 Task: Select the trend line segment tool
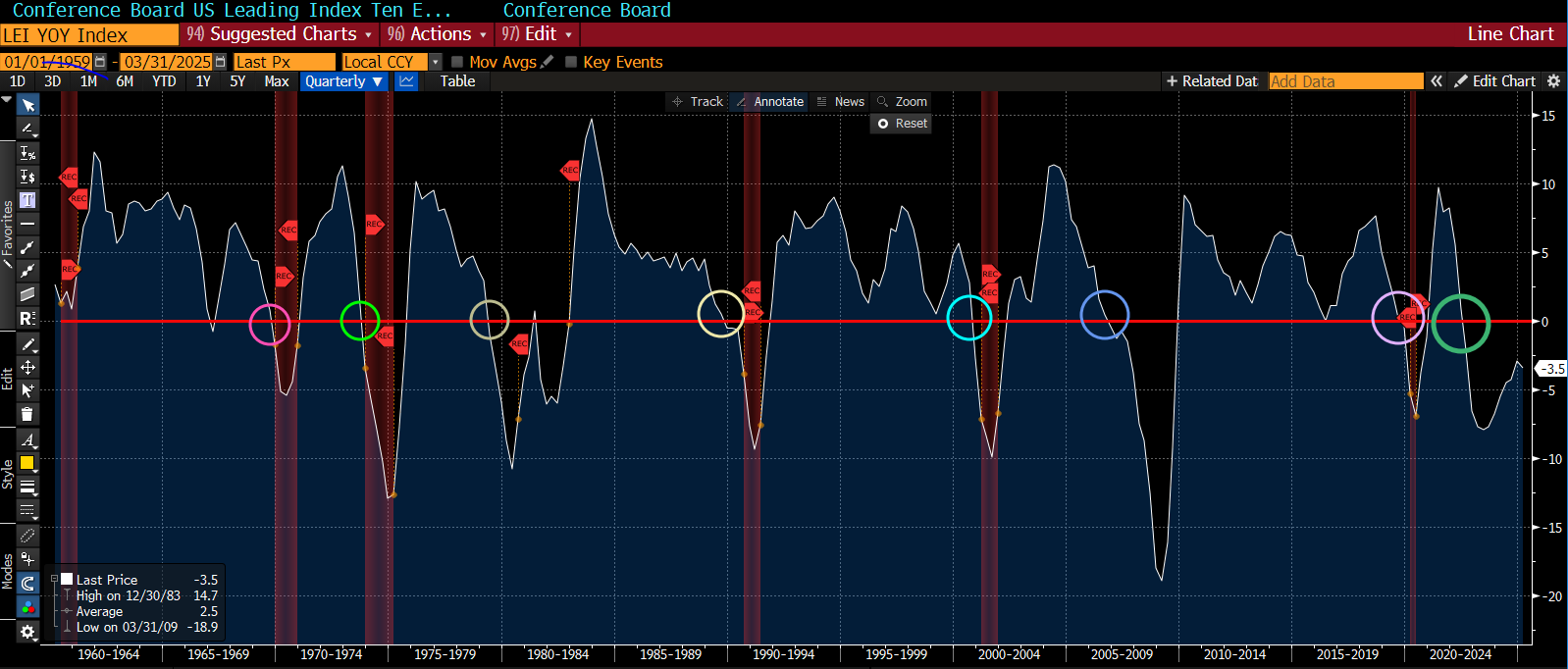coord(27,247)
